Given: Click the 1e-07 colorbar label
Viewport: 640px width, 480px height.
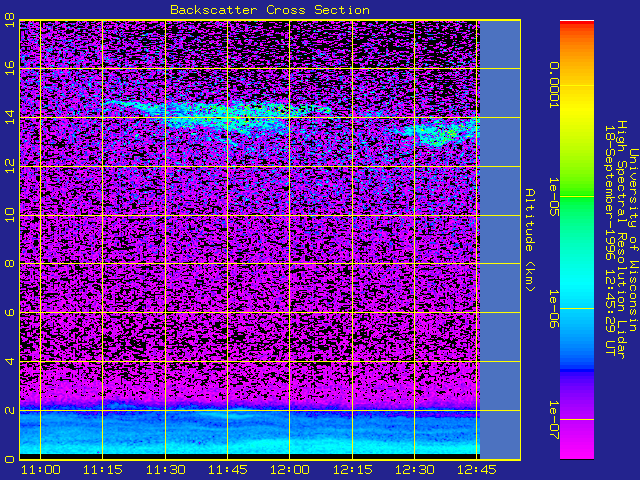Looking at the screenshot, I should 554,420.
